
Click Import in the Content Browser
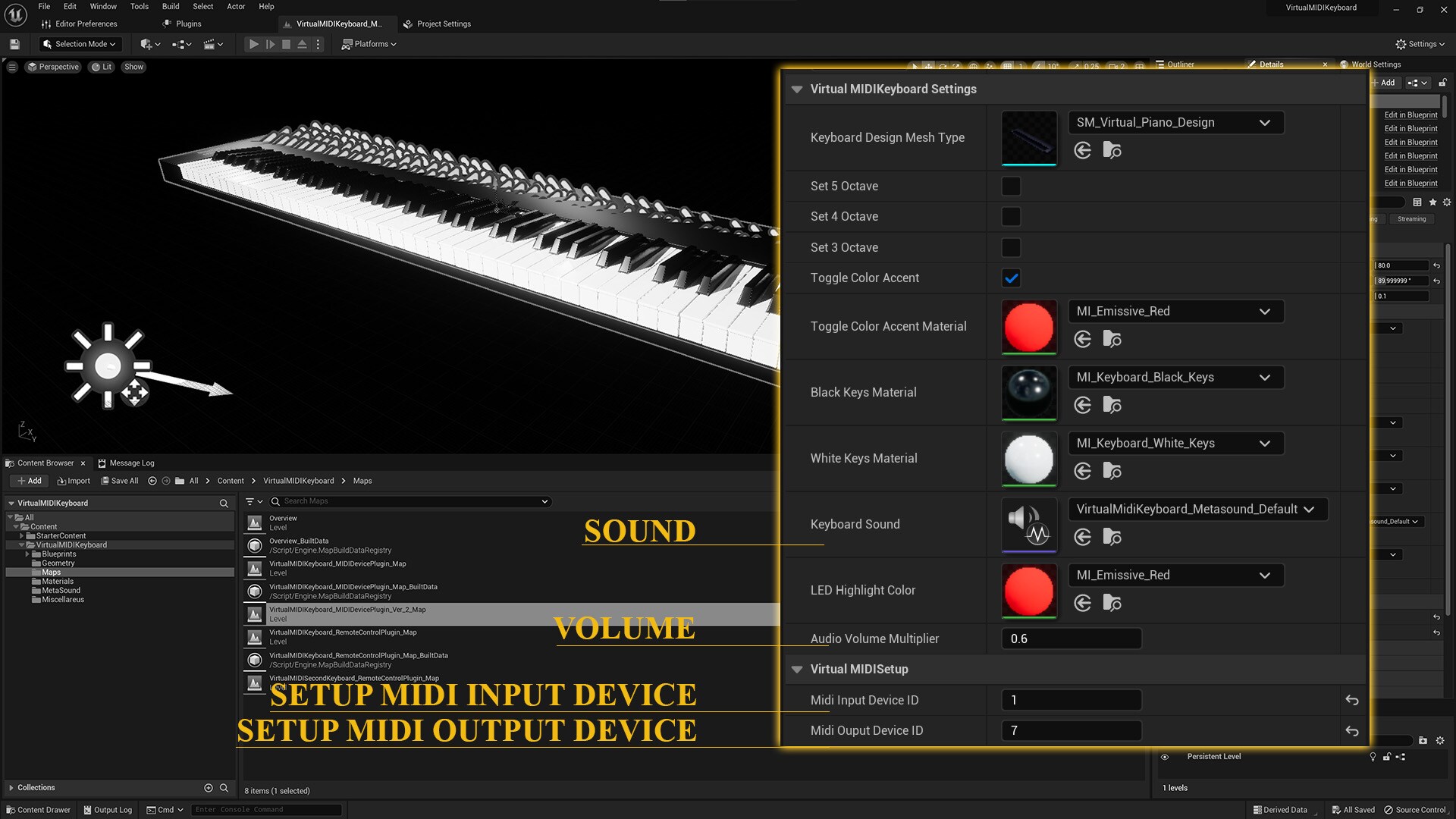pos(74,480)
